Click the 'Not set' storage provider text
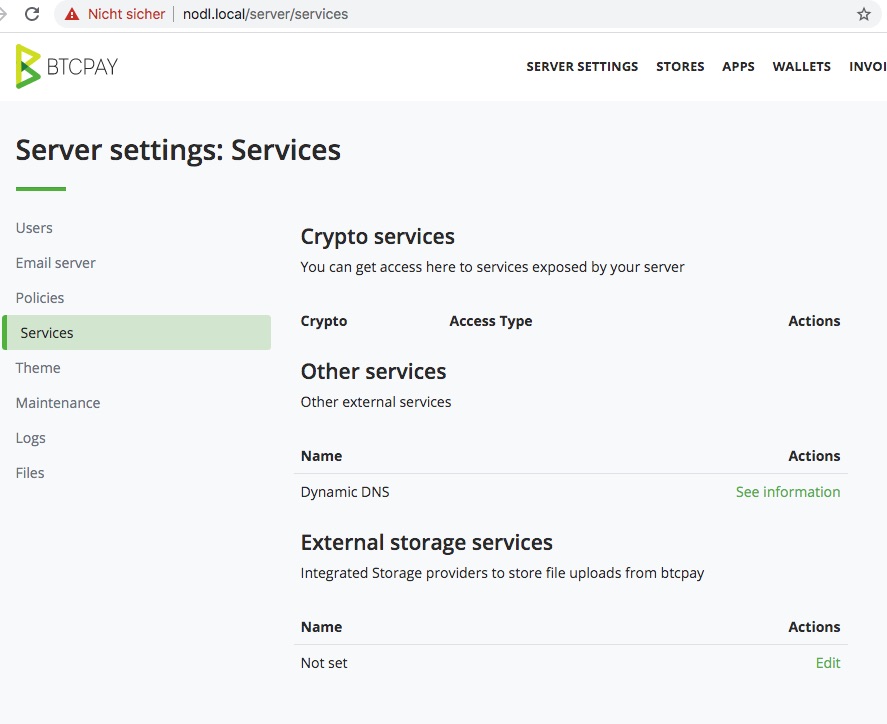 [x=324, y=663]
